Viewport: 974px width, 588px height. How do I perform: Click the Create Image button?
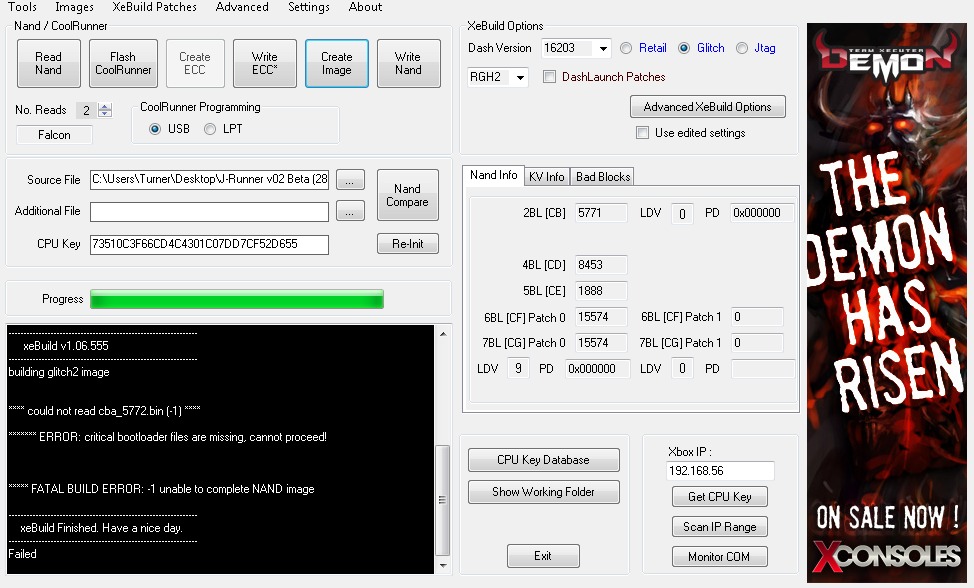337,63
